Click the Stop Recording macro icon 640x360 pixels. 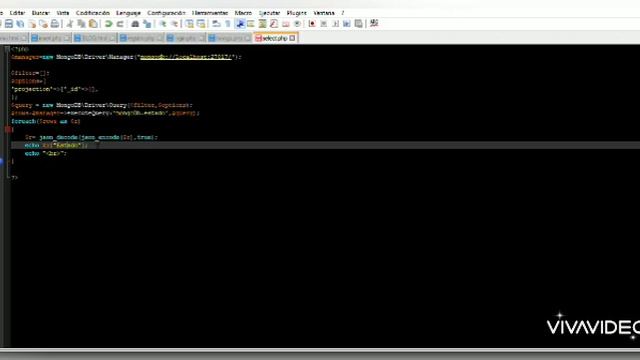pos(324,24)
